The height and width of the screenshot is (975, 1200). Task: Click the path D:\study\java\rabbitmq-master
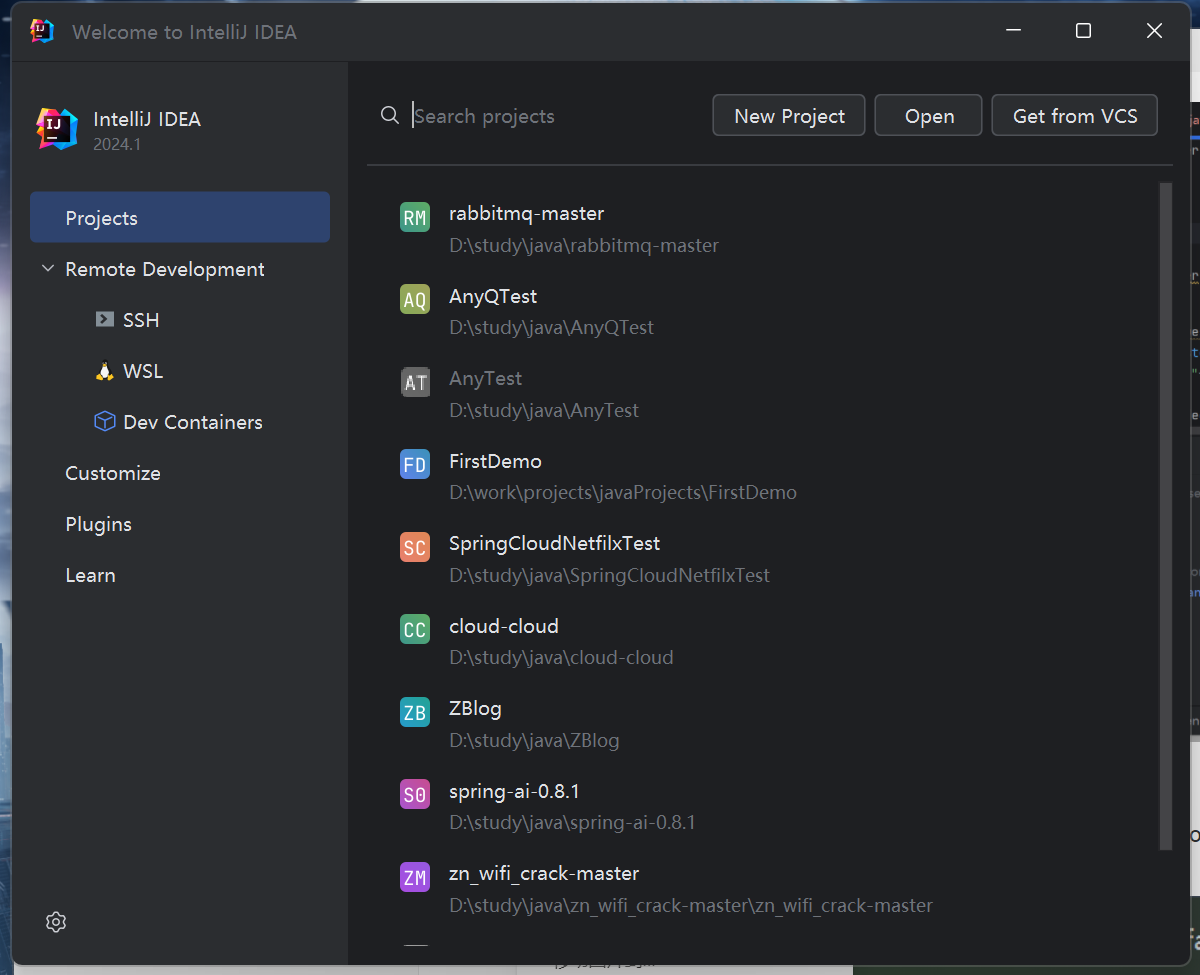(x=584, y=245)
